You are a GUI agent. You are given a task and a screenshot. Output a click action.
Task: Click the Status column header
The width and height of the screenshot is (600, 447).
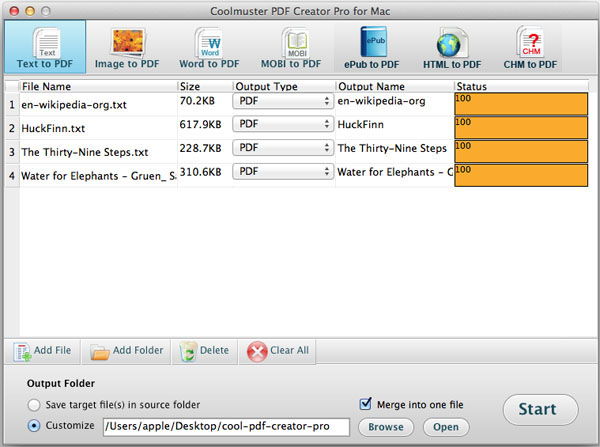pyautogui.click(x=521, y=86)
